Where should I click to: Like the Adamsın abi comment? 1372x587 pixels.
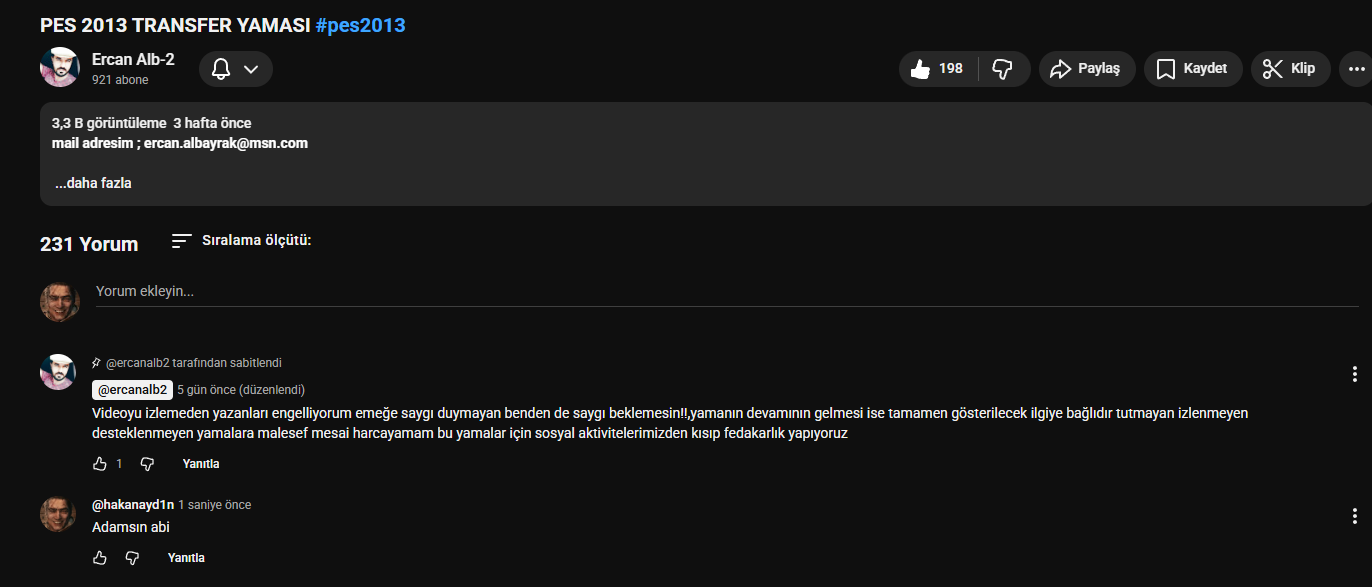click(x=99, y=558)
